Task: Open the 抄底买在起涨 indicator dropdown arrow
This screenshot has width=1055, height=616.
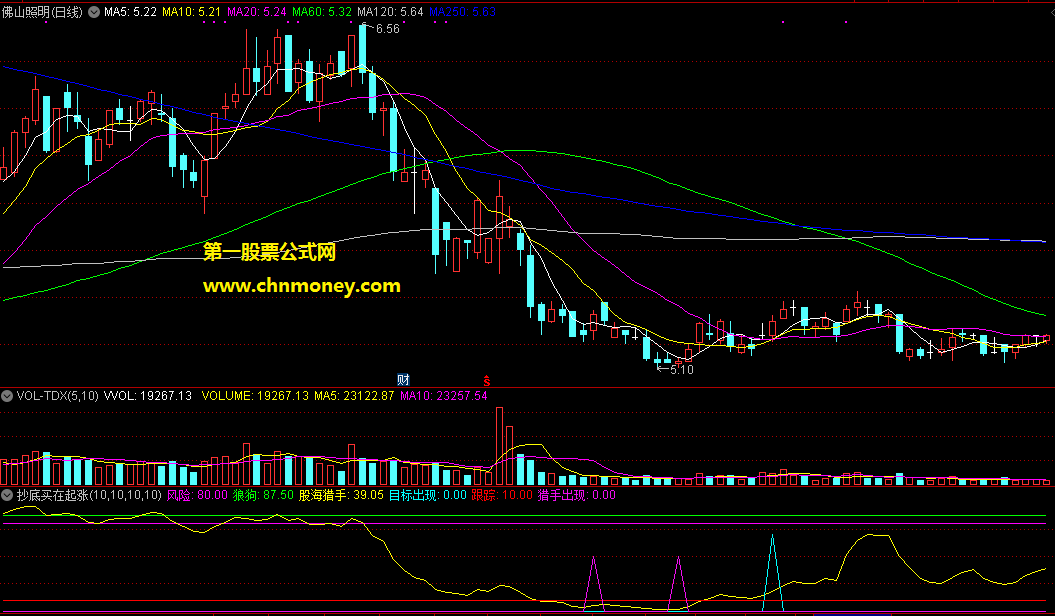Action: click(7, 495)
